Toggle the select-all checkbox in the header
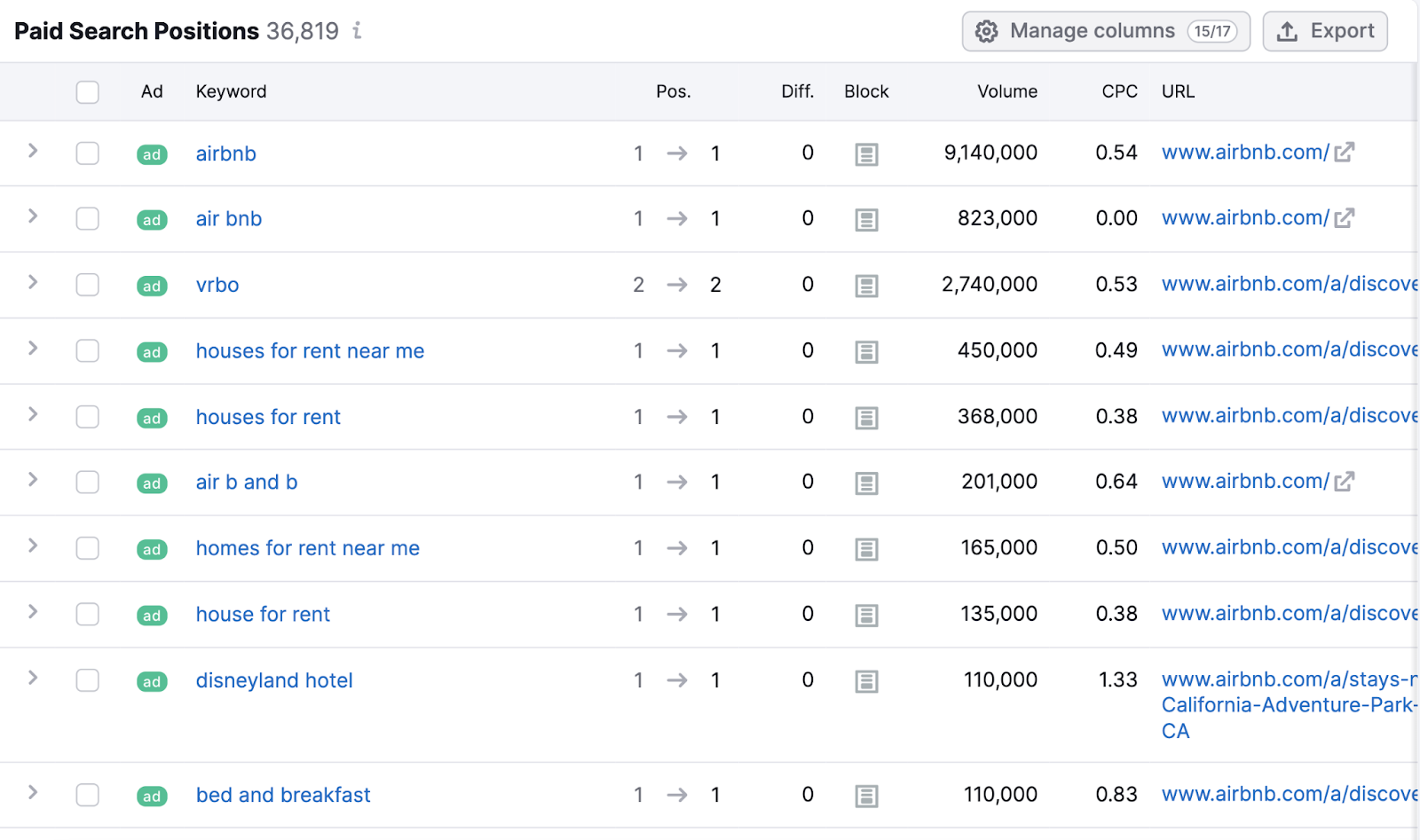1420x840 pixels. pyautogui.click(x=88, y=91)
